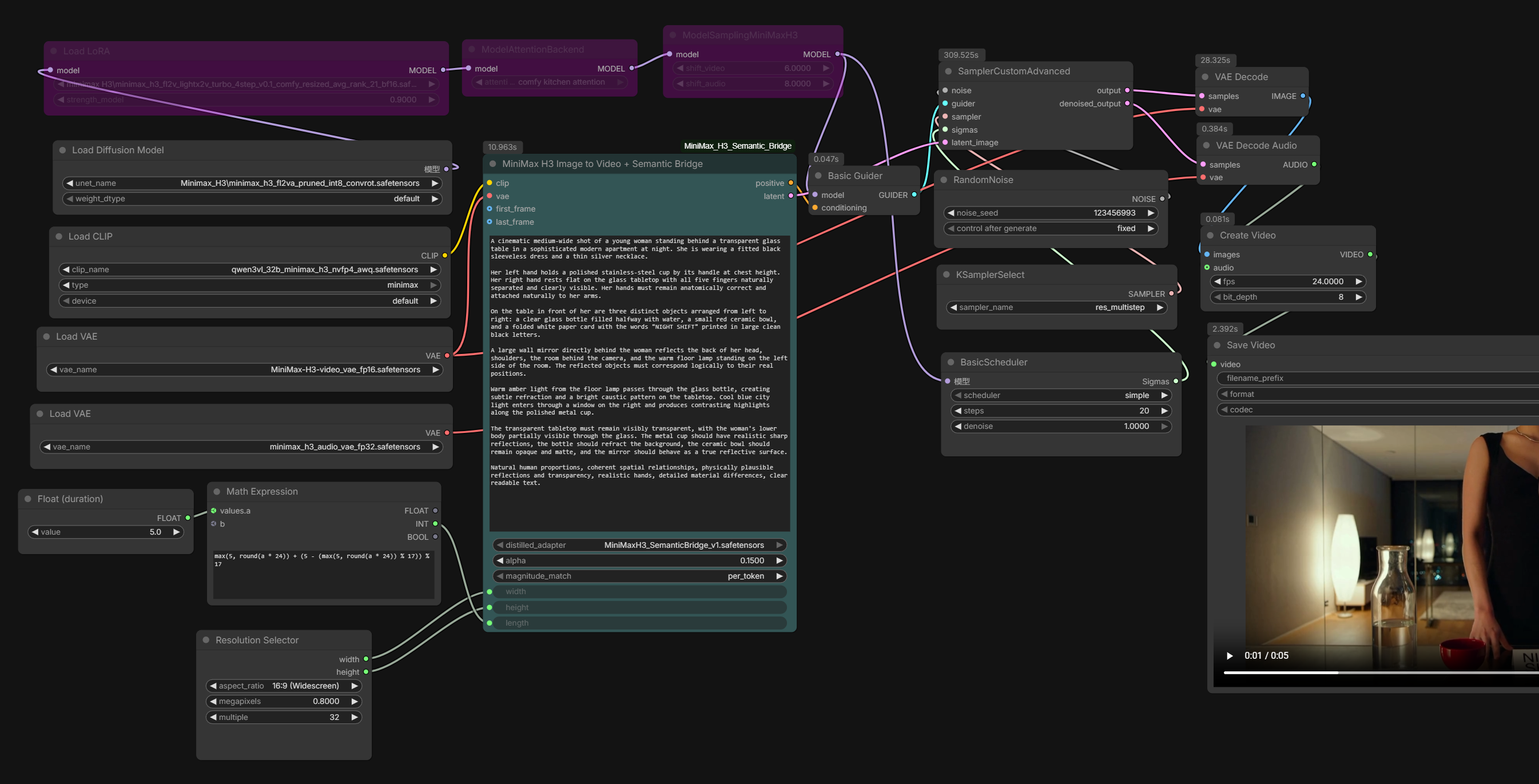Collapse the Resolution Selector node

(x=206, y=640)
